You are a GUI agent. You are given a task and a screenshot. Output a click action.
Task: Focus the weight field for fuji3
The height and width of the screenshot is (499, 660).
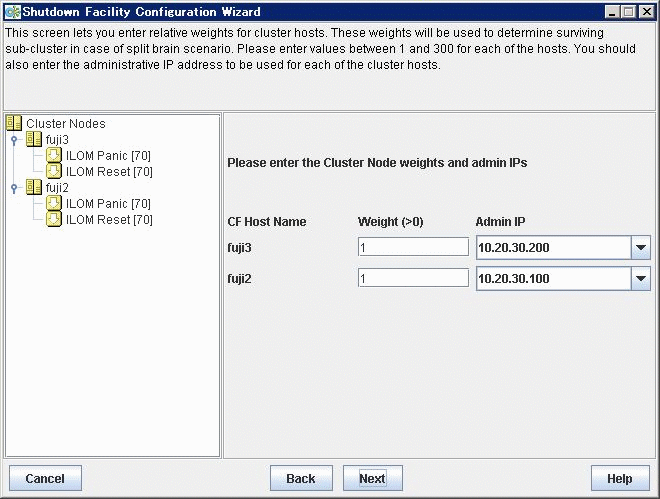(x=413, y=247)
